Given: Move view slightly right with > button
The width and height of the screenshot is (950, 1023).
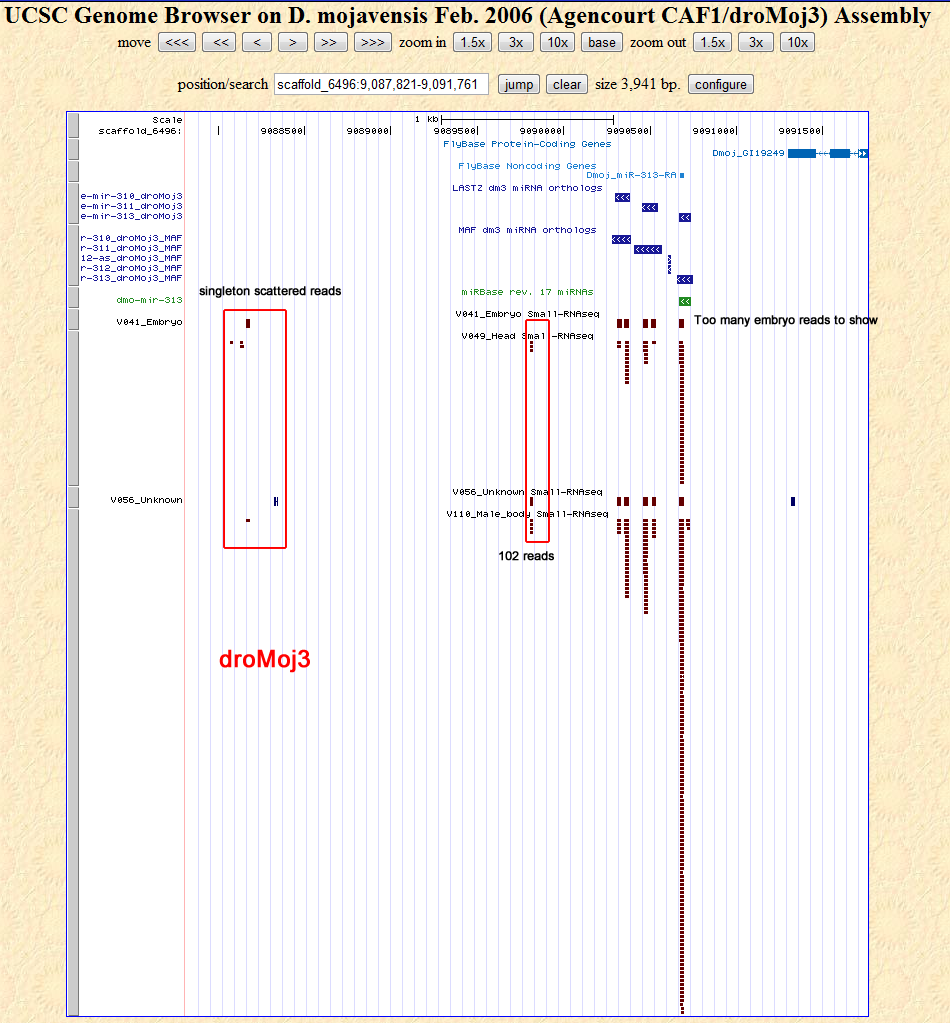Looking at the screenshot, I should point(292,42).
